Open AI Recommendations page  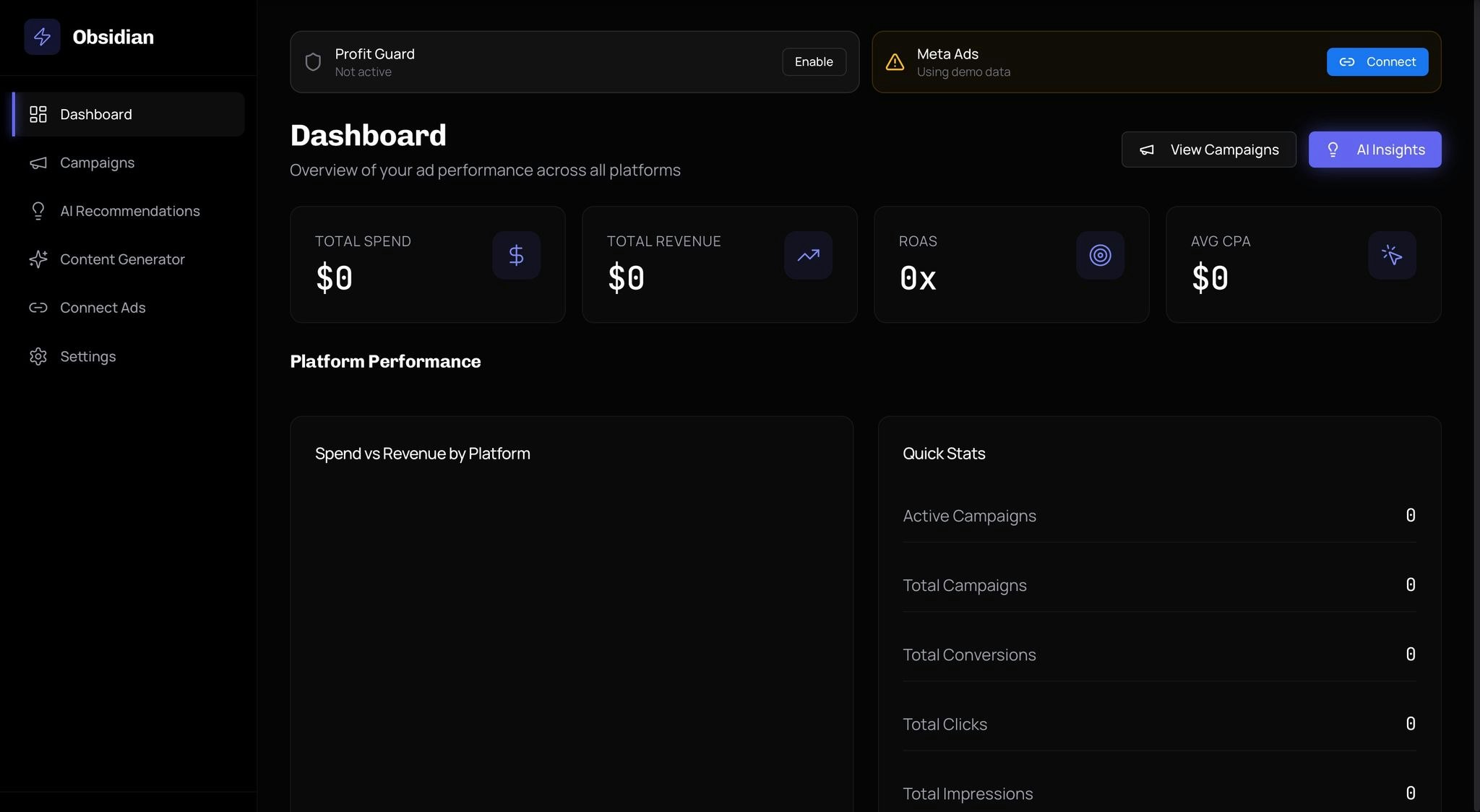tap(129, 211)
